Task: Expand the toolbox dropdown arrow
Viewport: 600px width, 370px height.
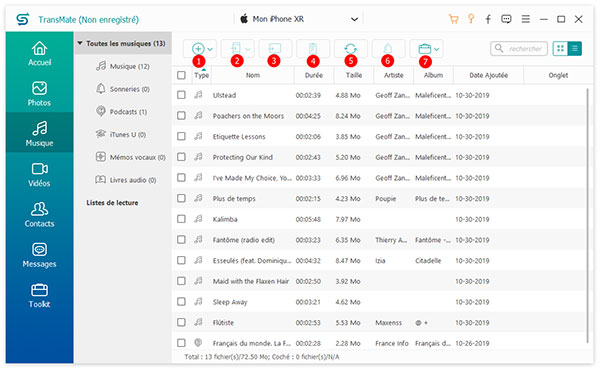Action: click(437, 49)
